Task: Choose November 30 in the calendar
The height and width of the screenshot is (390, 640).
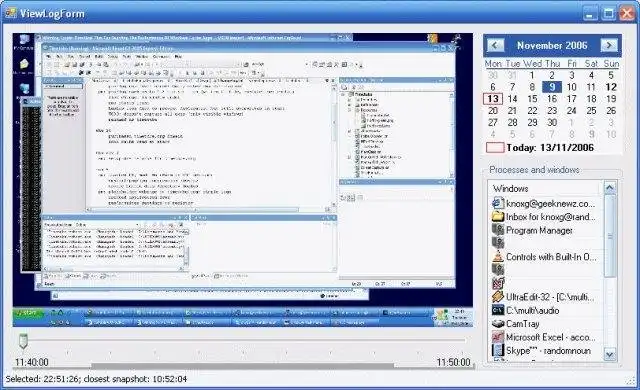Action: tap(552, 122)
